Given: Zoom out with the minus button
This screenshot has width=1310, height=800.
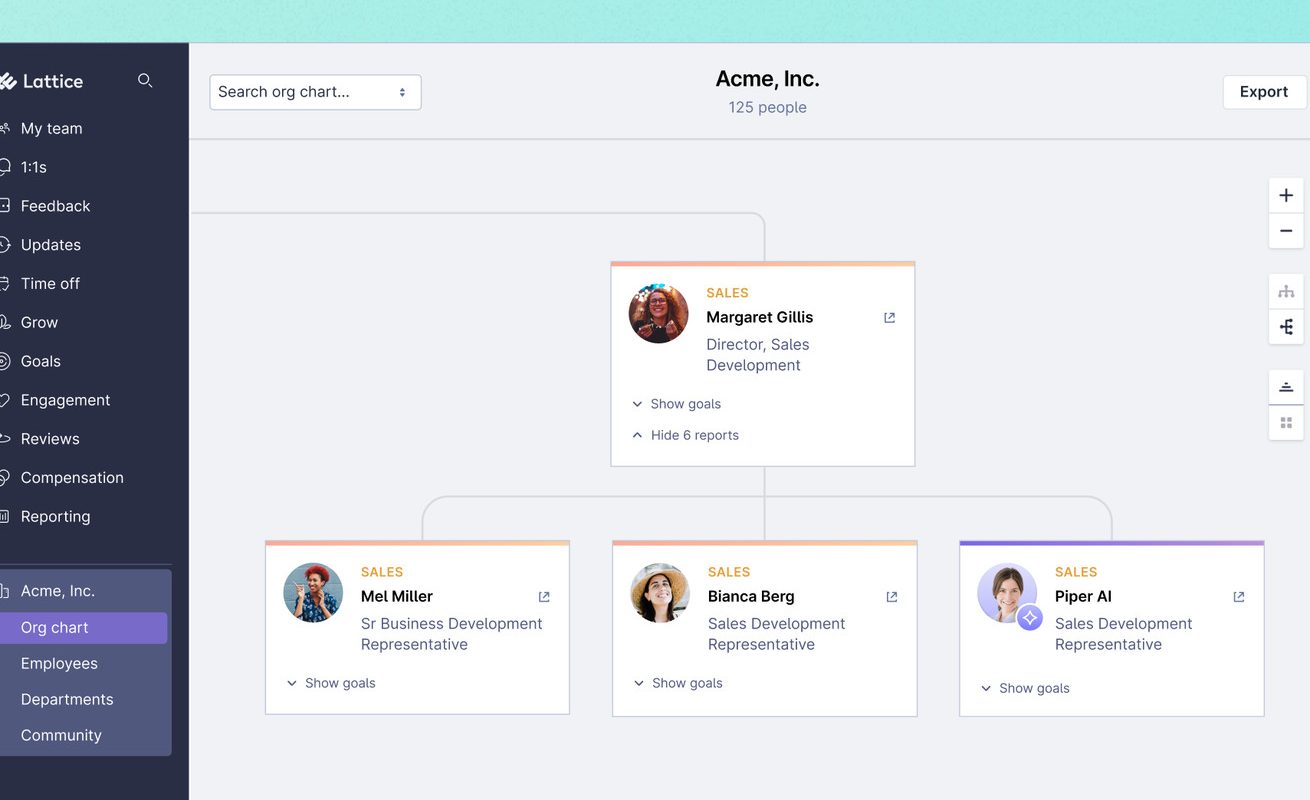Looking at the screenshot, I should point(1286,231).
